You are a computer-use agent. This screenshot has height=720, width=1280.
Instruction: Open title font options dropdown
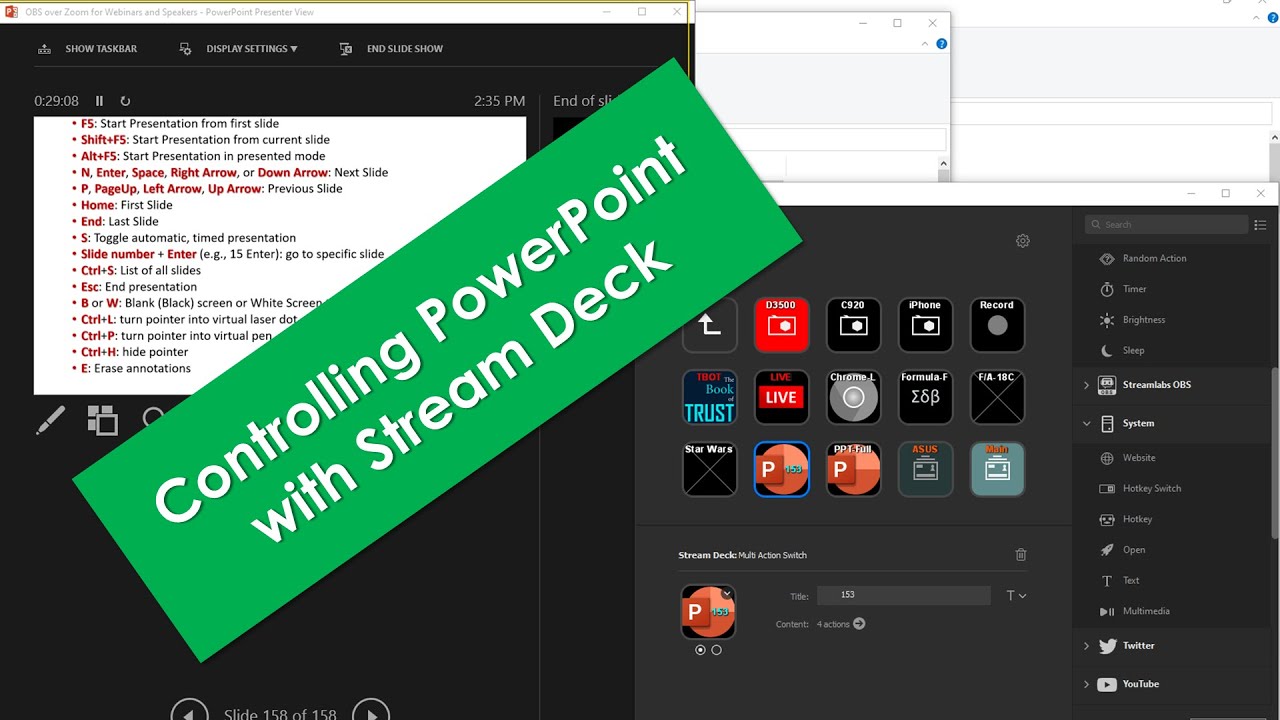1016,595
